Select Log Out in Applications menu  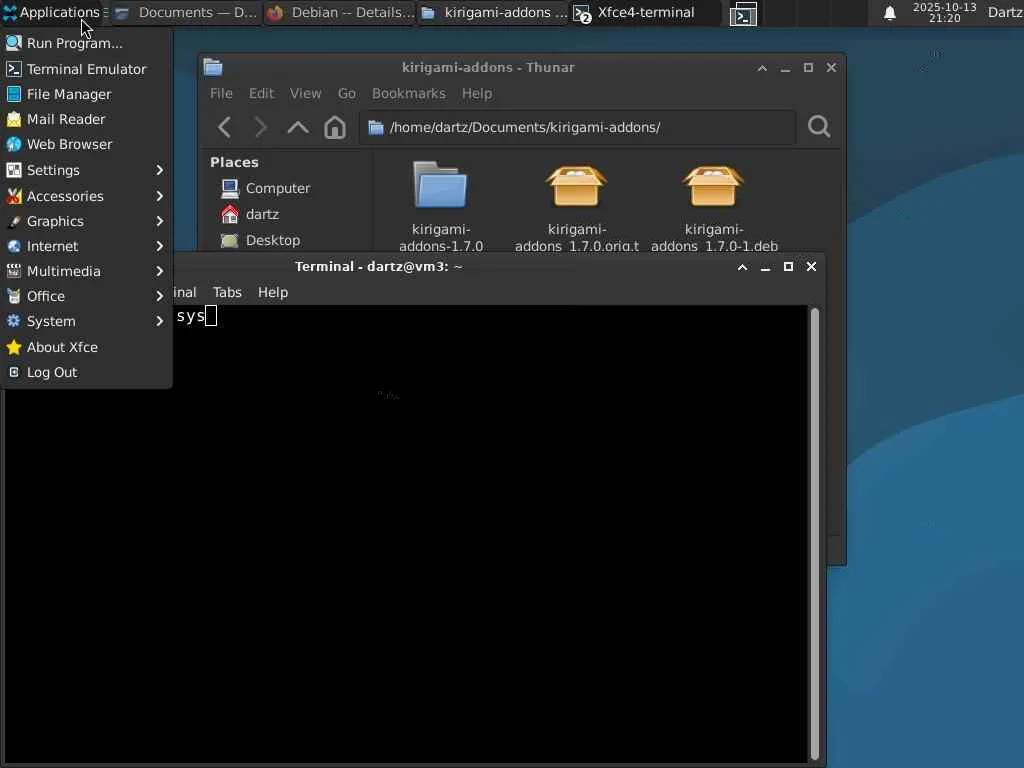click(x=86, y=372)
